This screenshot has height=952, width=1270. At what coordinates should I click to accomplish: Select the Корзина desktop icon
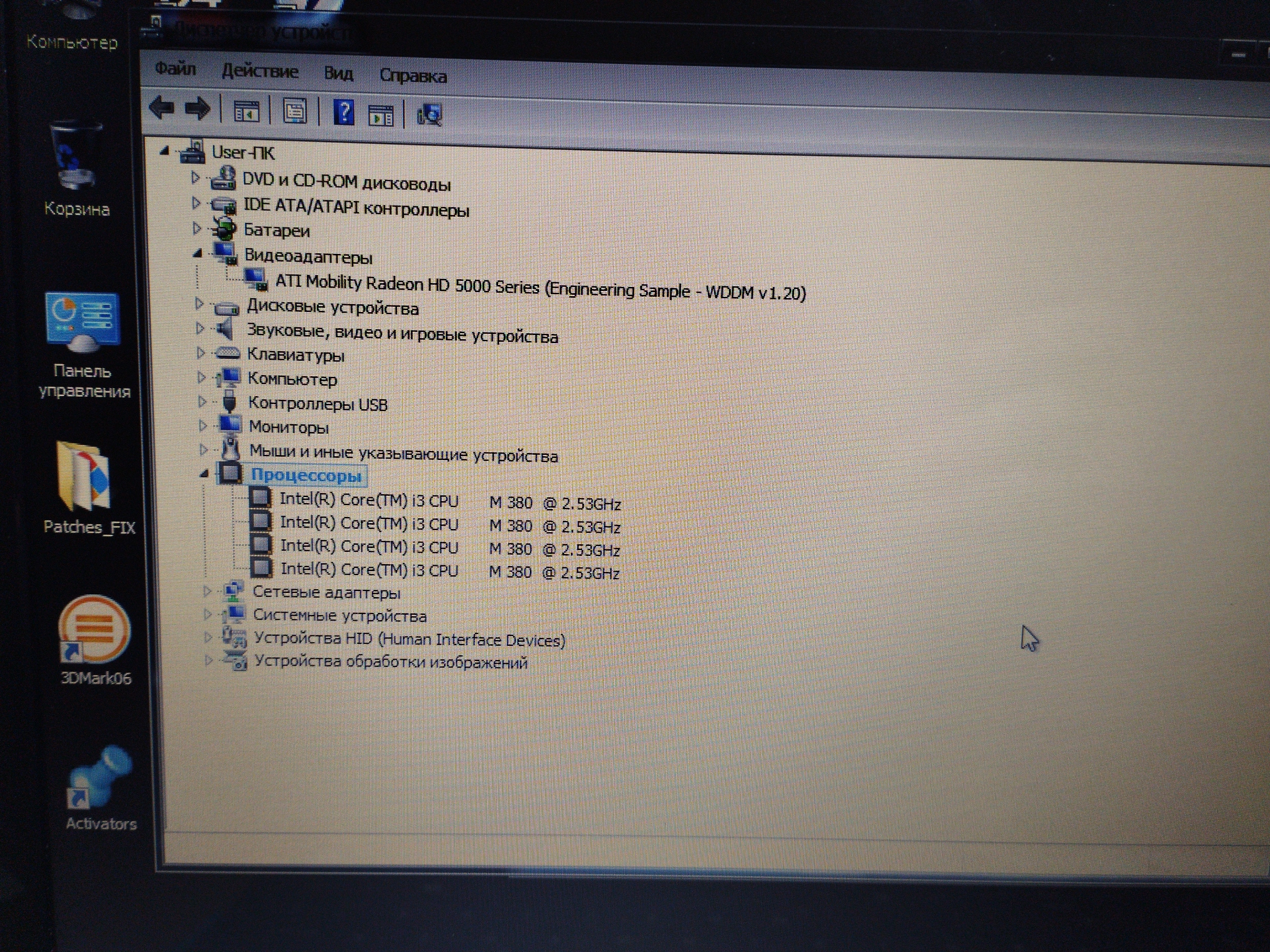77,169
